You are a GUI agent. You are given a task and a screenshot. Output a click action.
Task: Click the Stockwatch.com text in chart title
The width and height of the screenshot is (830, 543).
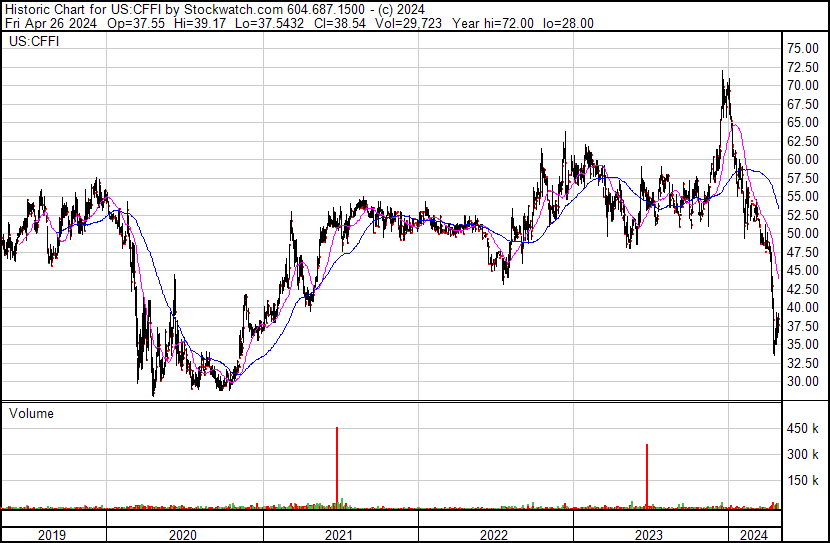[x=233, y=10]
